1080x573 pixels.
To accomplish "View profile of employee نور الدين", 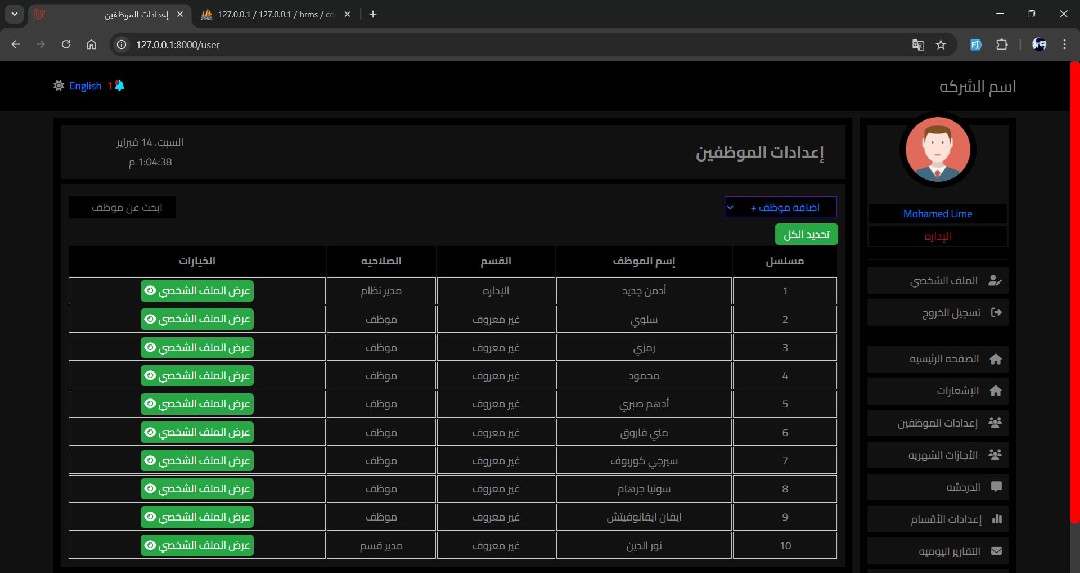I will pos(197,545).
